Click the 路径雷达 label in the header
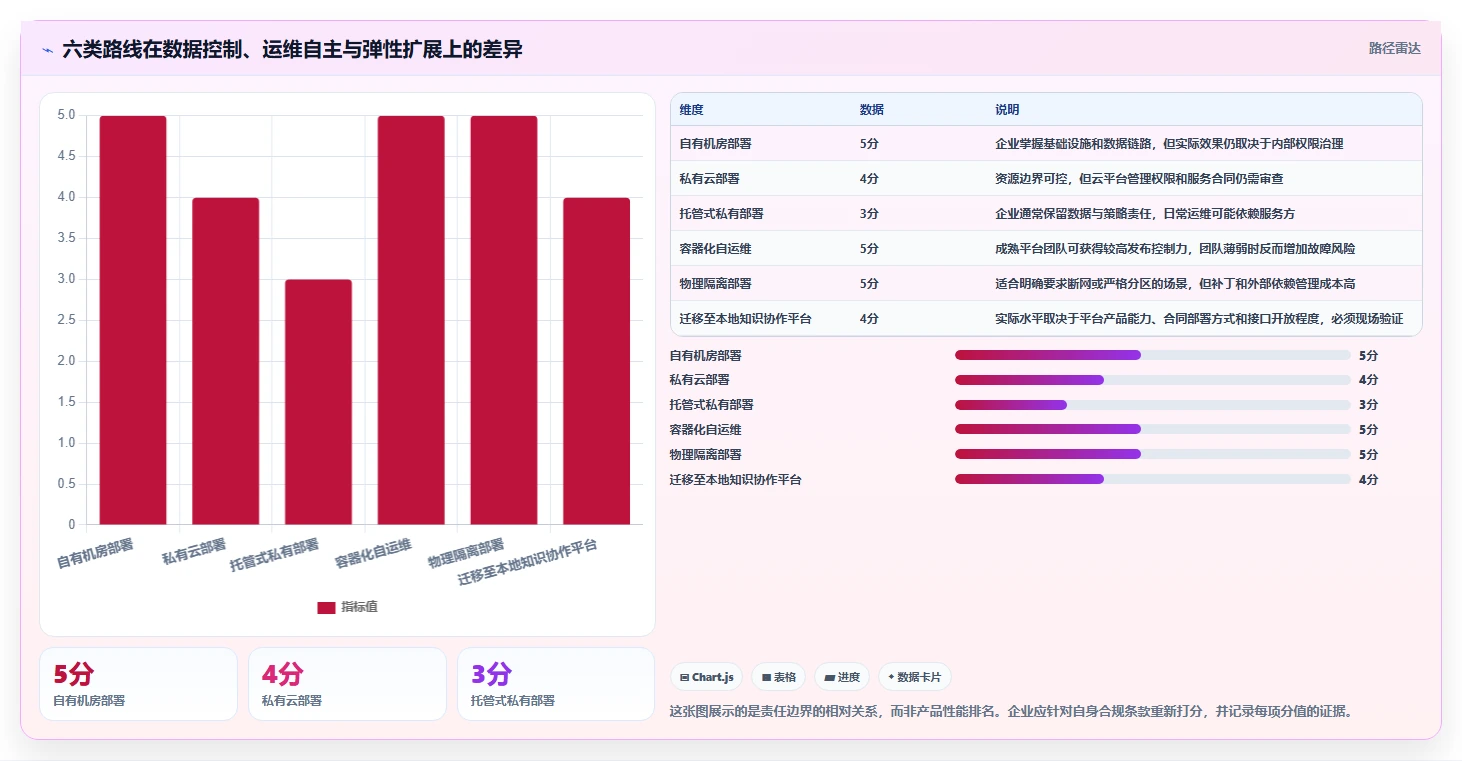This screenshot has height=761, width=1462. [1394, 48]
